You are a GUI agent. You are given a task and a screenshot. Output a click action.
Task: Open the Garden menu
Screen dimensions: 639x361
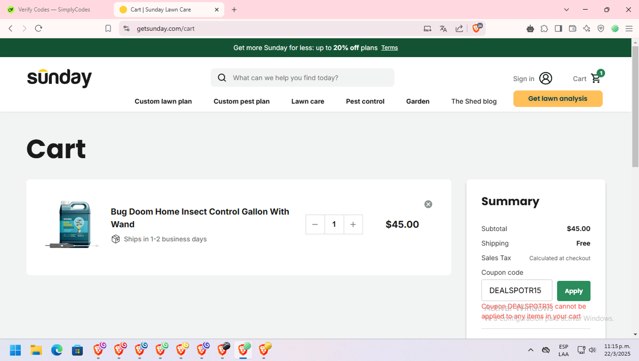click(418, 101)
